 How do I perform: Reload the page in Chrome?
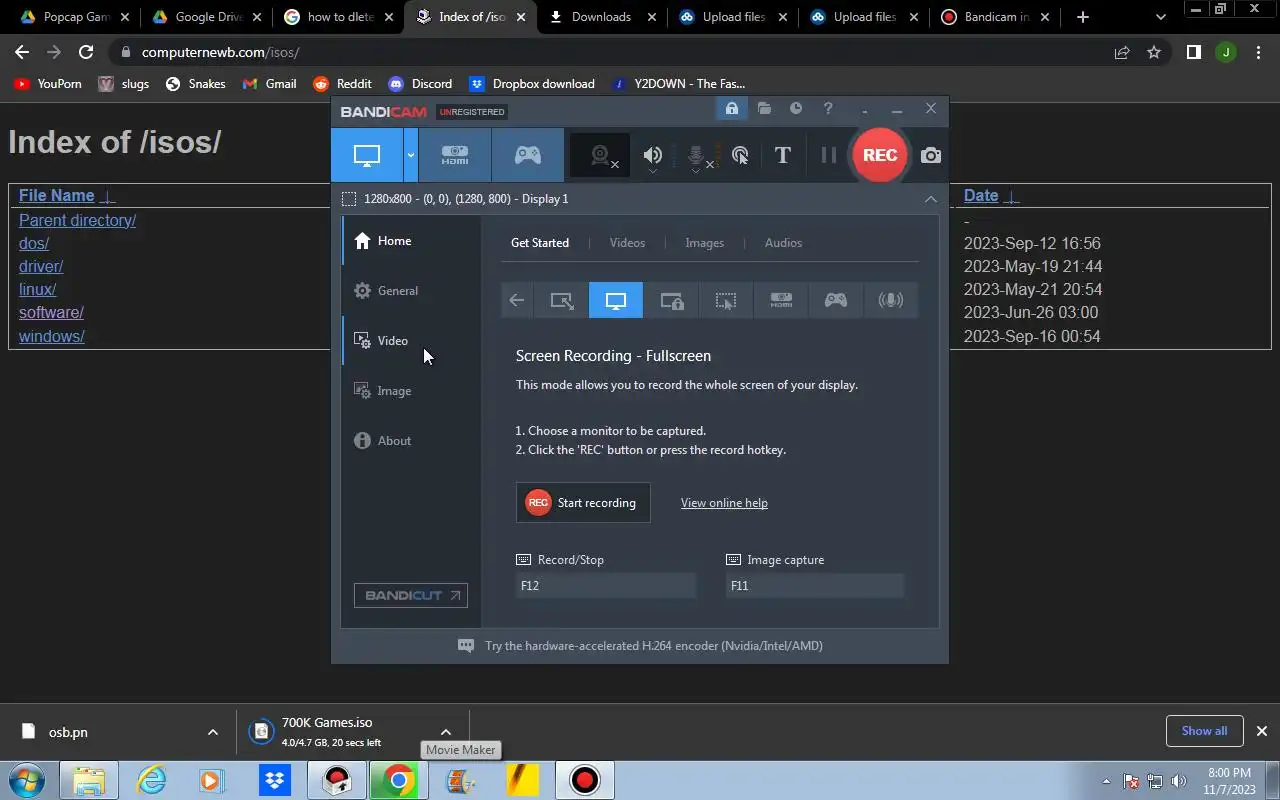click(x=86, y=52)
